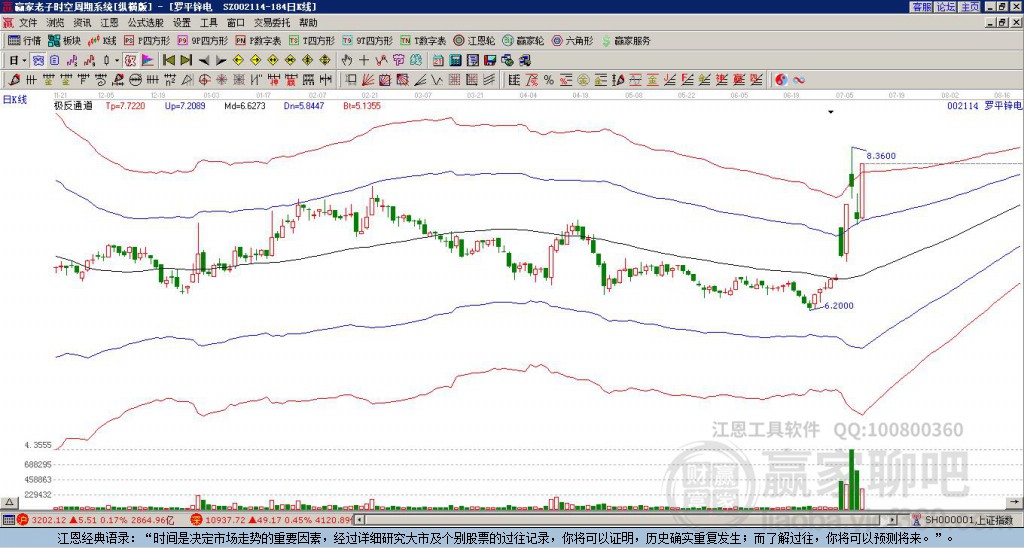1024x548 pixels.
Task: Open the T数字表 number table
Action: tap(423, 40)
